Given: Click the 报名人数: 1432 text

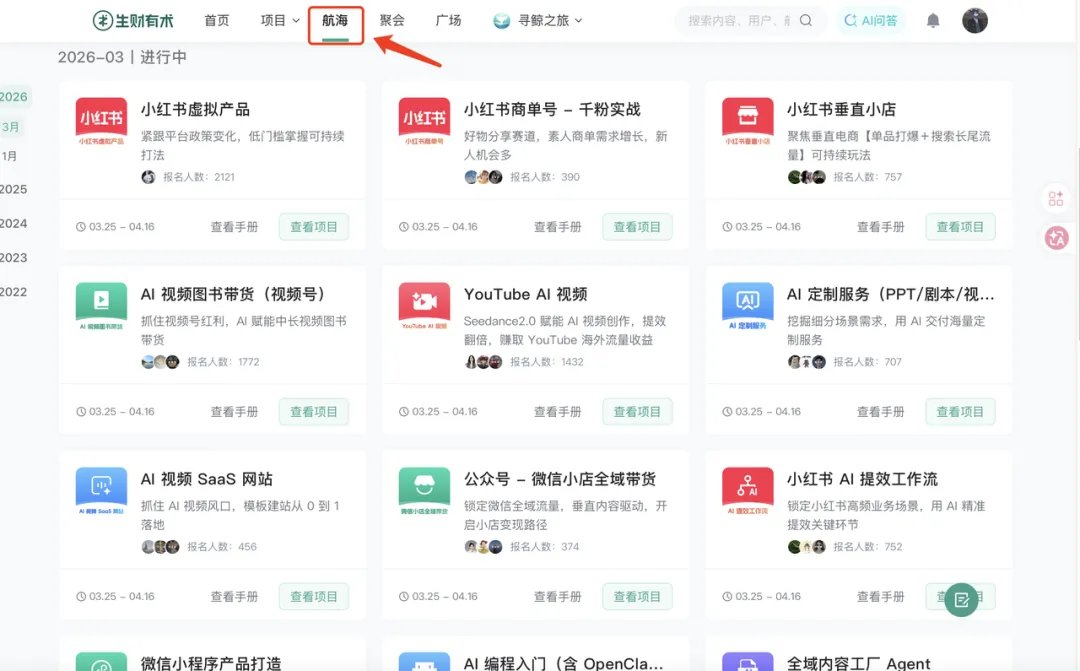Looking at the screenshot, I should pyautogui.click(x=546, y=362).
